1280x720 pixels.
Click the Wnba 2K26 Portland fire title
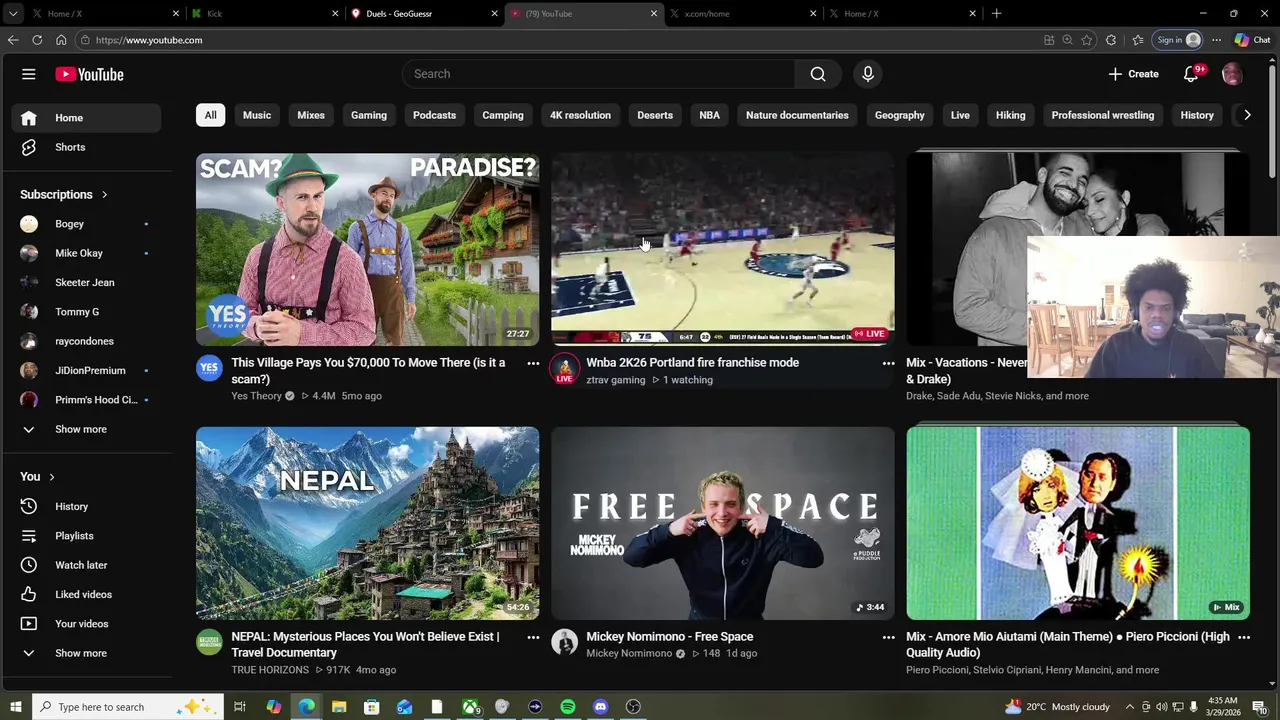[x=692, y=363]
